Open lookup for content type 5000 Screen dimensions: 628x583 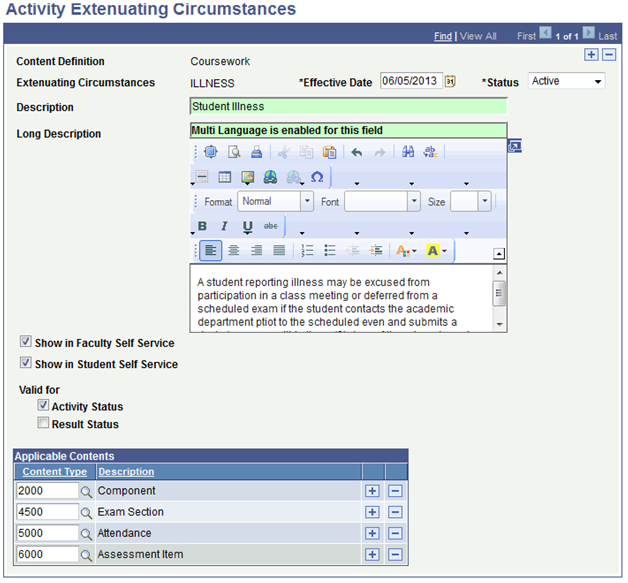87,534
